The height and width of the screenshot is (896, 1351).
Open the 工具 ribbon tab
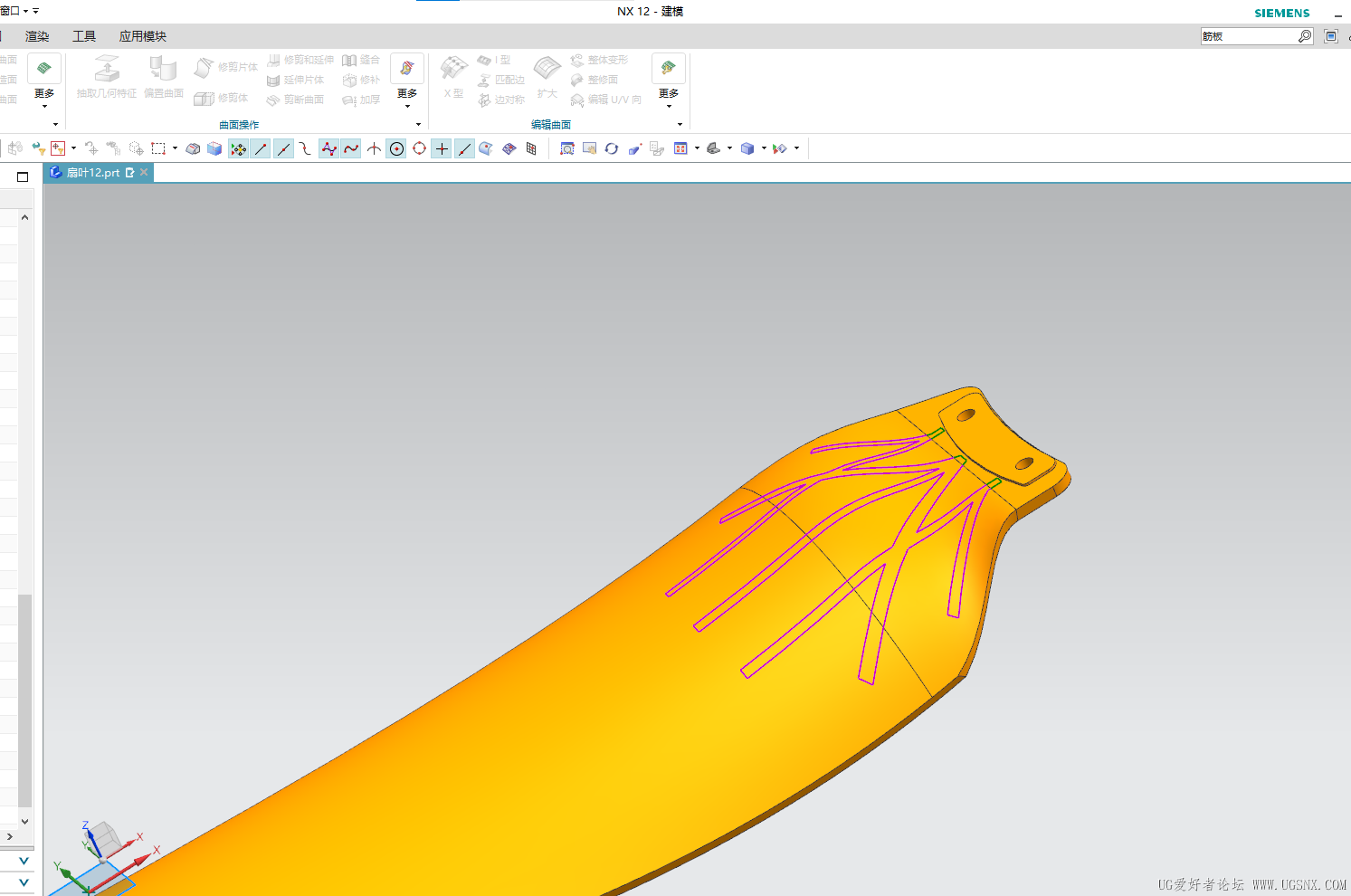click(84, 36)
